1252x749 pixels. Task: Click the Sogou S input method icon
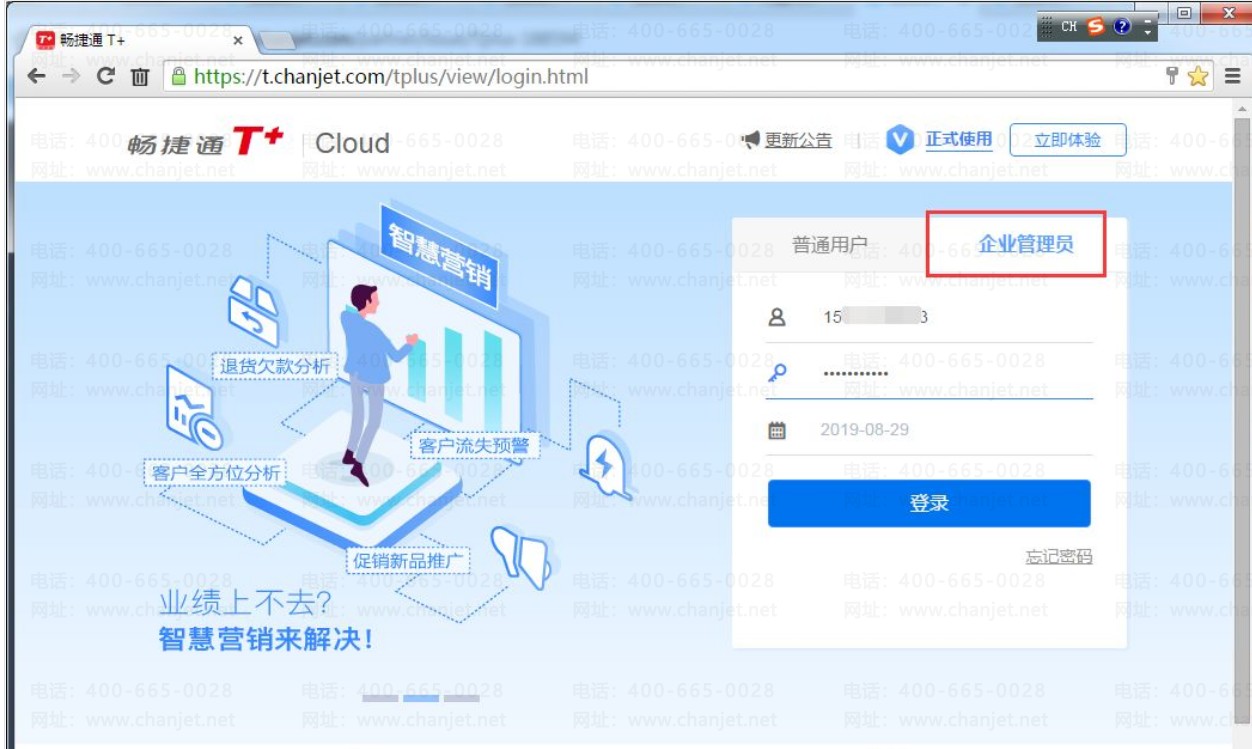coord(1096,26)
